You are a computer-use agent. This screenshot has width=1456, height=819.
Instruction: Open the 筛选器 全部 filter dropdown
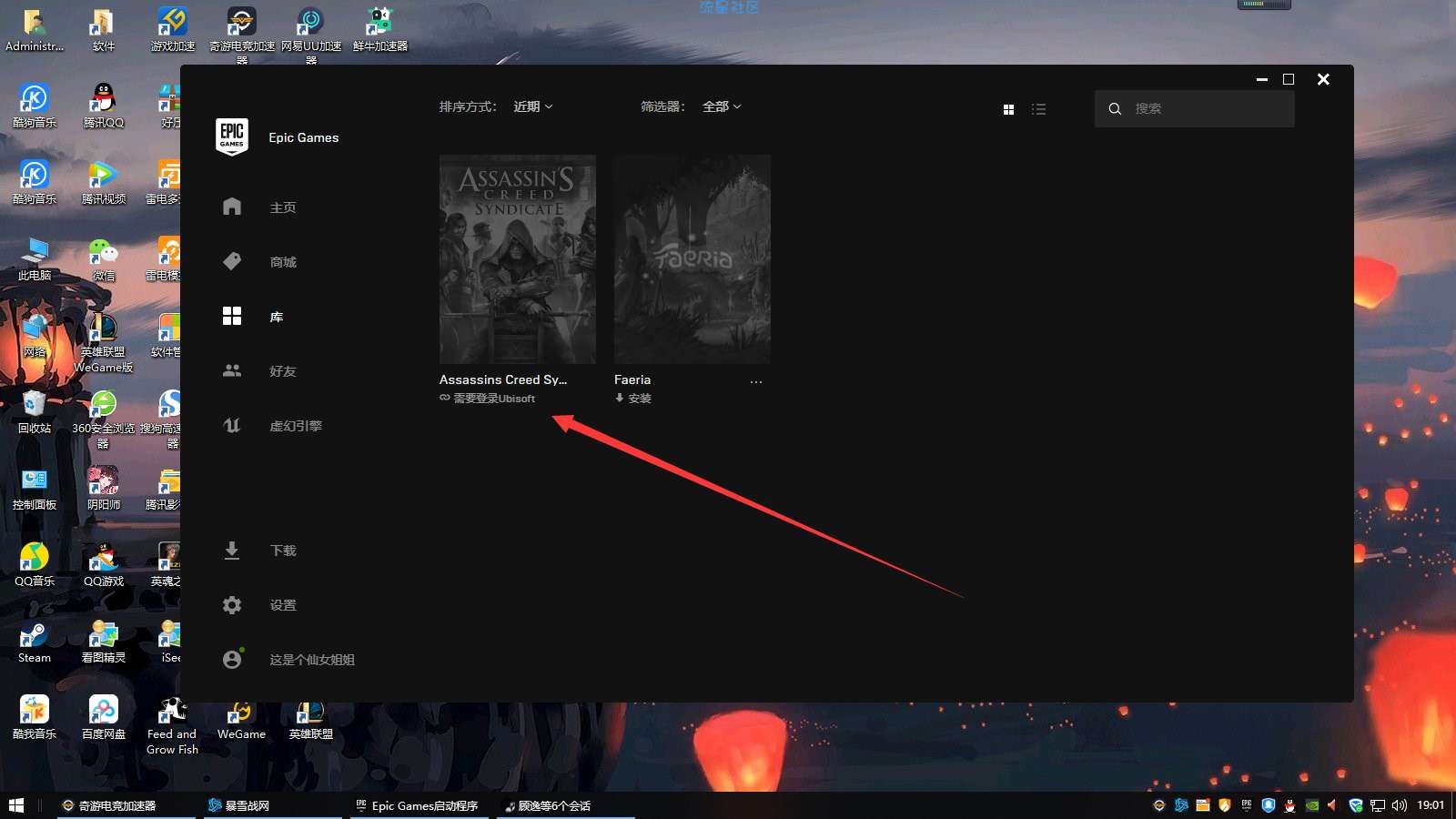click(722, 106)
